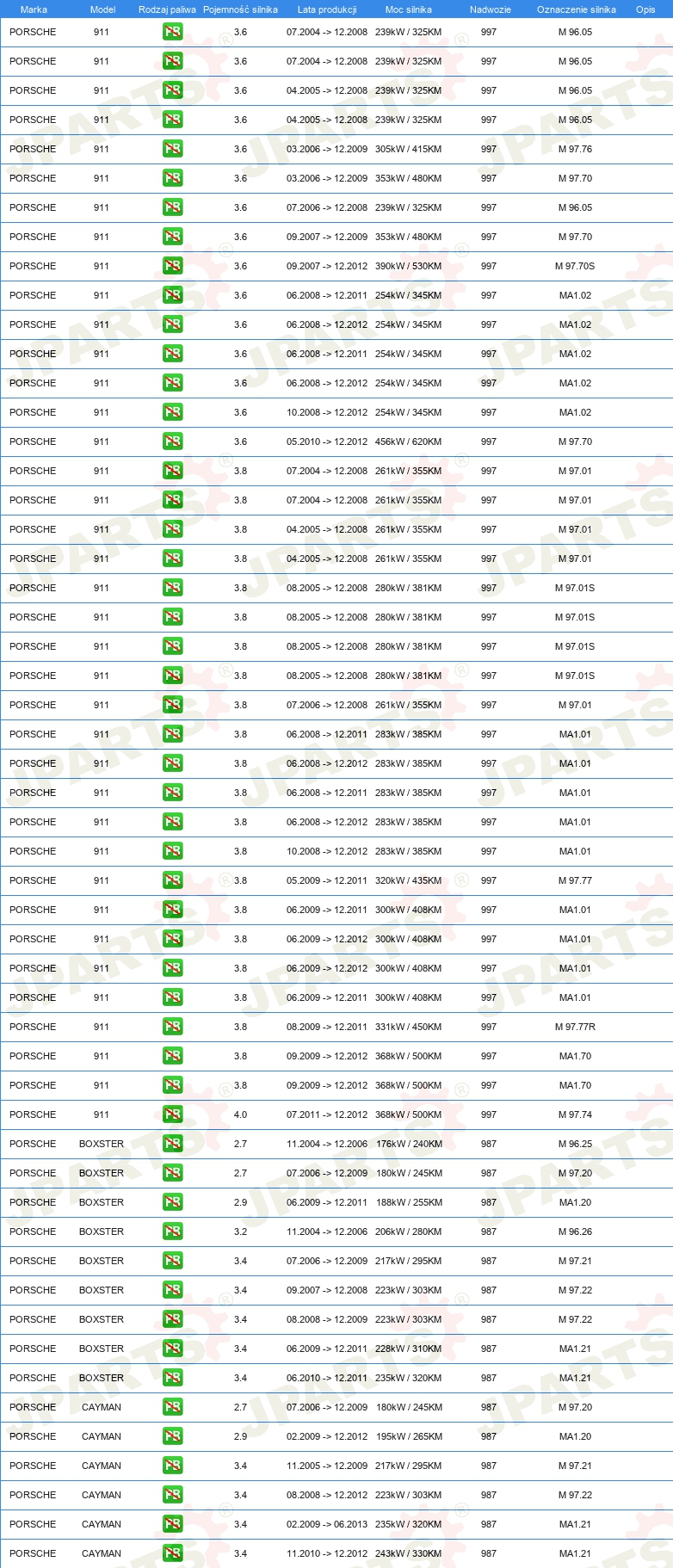Click the Opis column header
The image size is (673, 1568).
pyautogui.click(x=645, y=9)
